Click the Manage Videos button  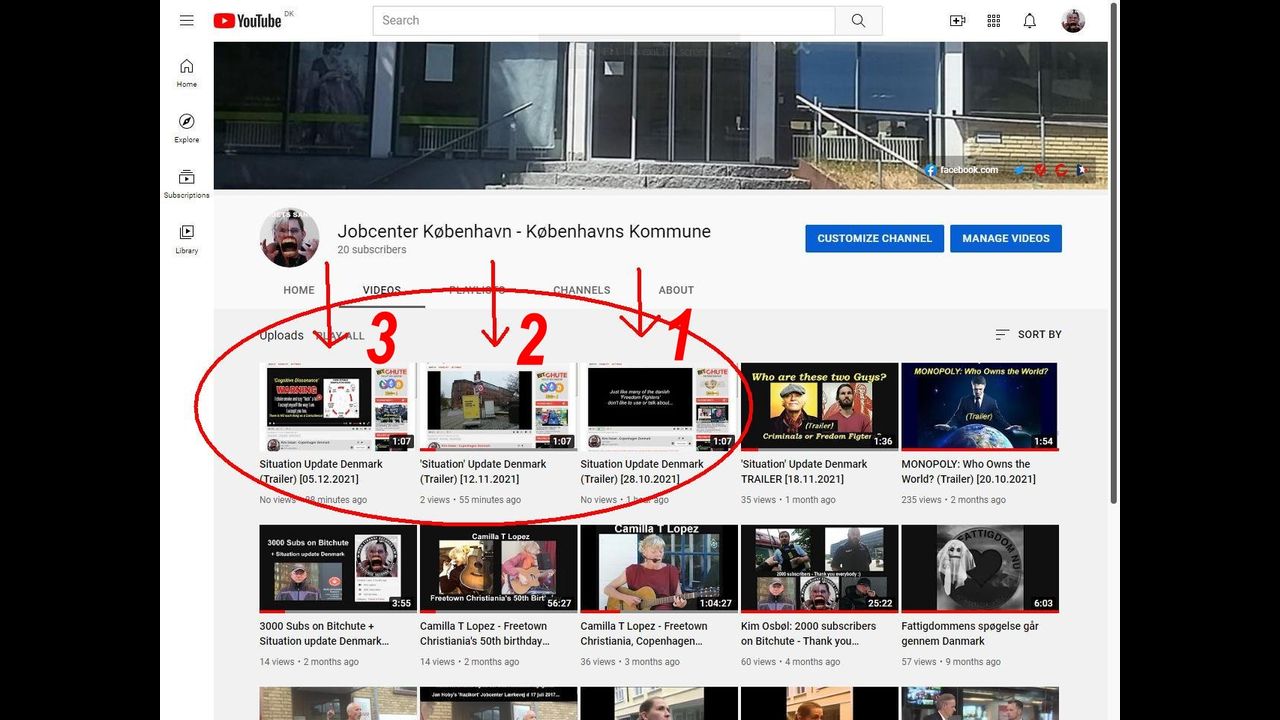pyautogui.click(x=1005, y=238)
